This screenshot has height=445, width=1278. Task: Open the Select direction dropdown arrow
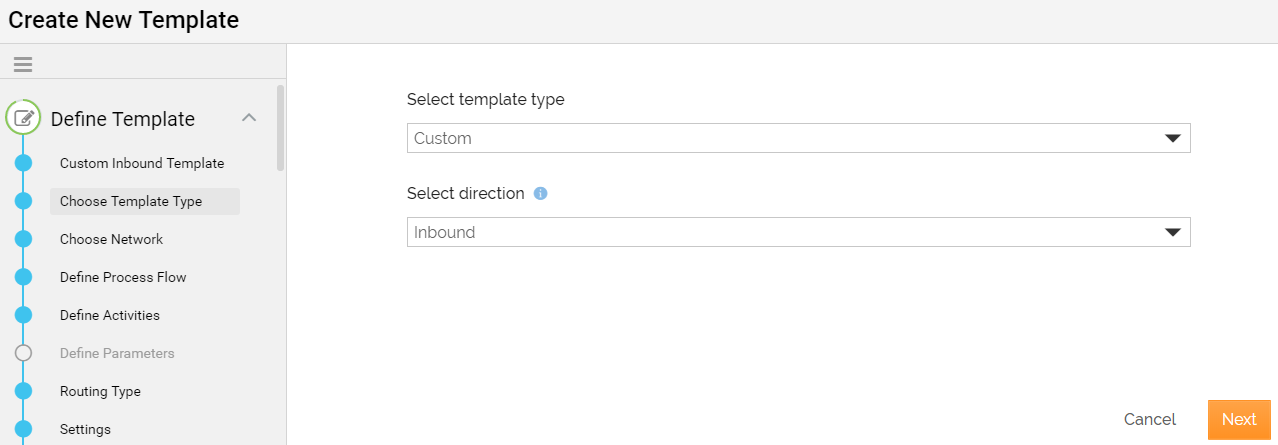coord(1173,232)
